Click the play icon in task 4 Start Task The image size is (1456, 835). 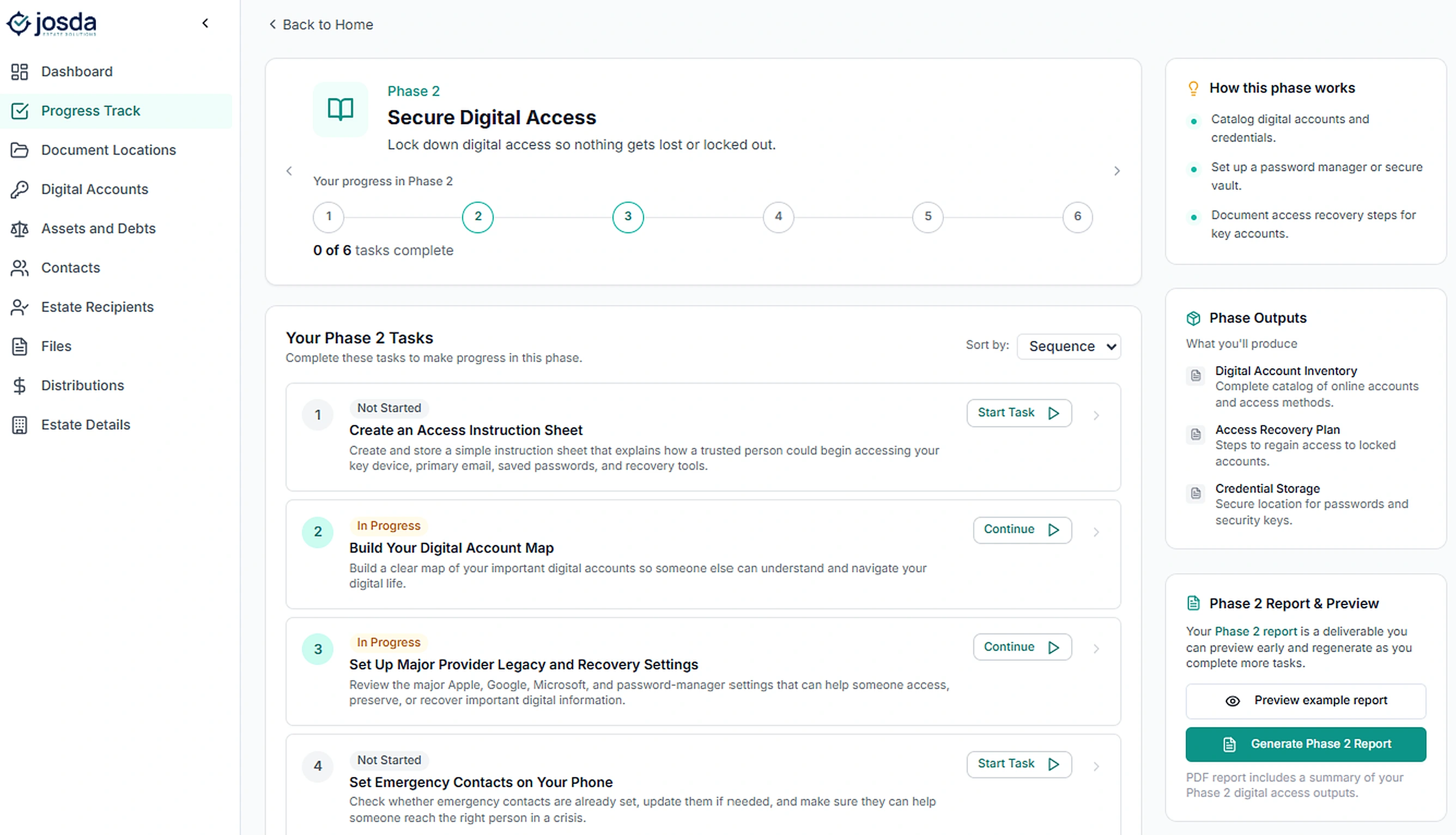point(1054,765)
